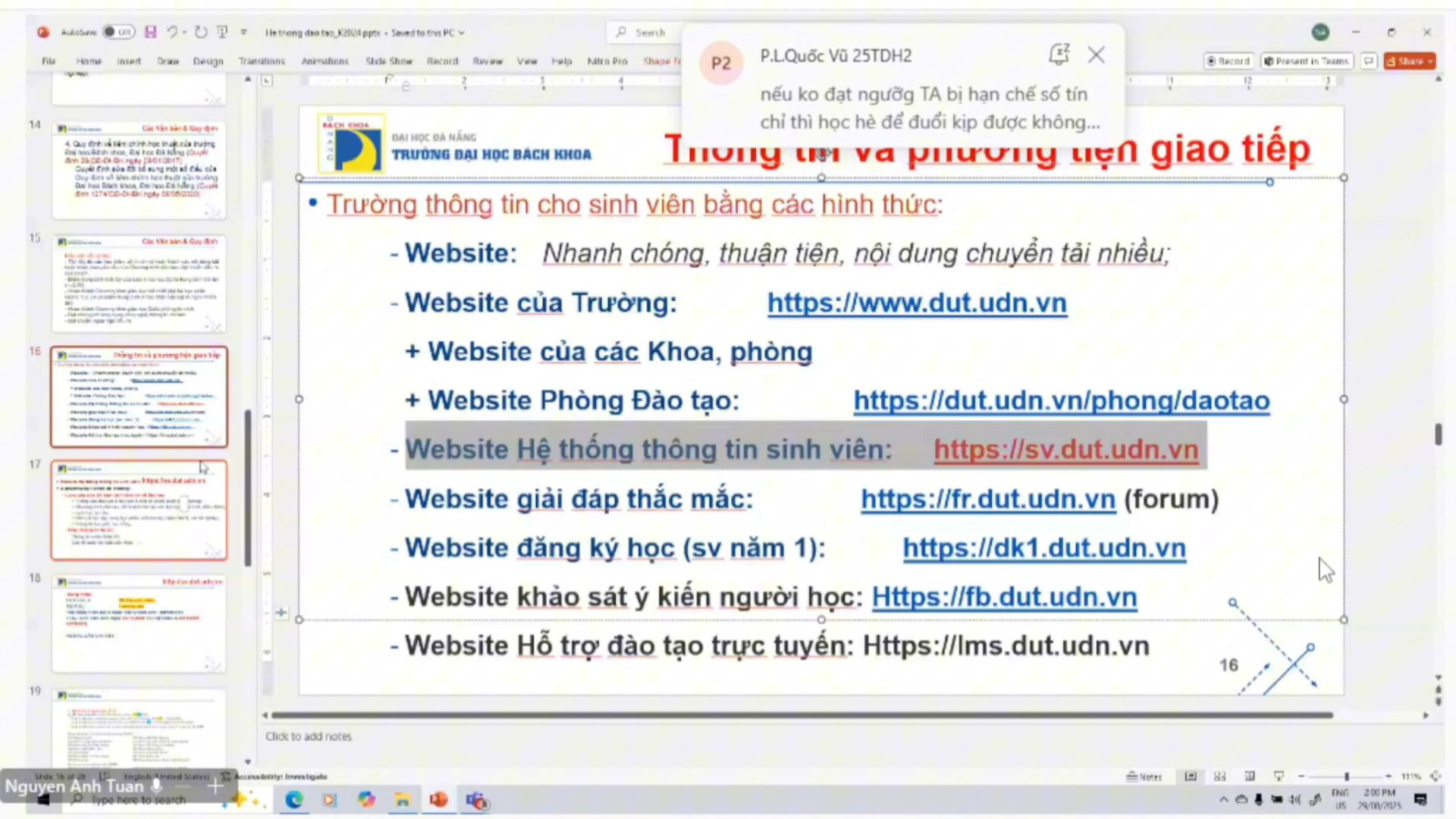1456x819 pixels.
Task: Select slide 19 thumbnail
Action: click(x=139, y=728)
